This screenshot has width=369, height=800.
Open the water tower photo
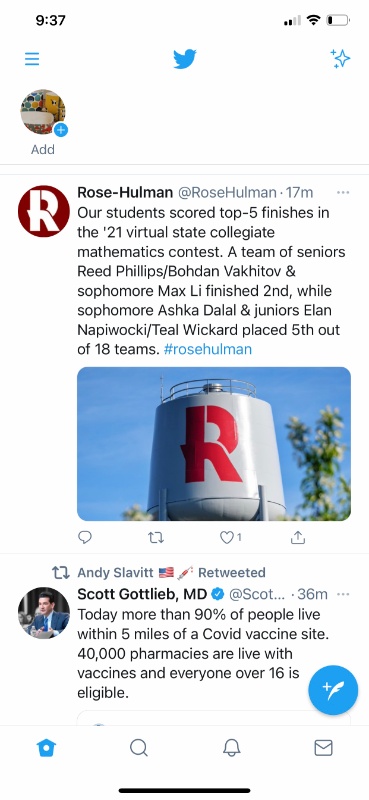214,443
